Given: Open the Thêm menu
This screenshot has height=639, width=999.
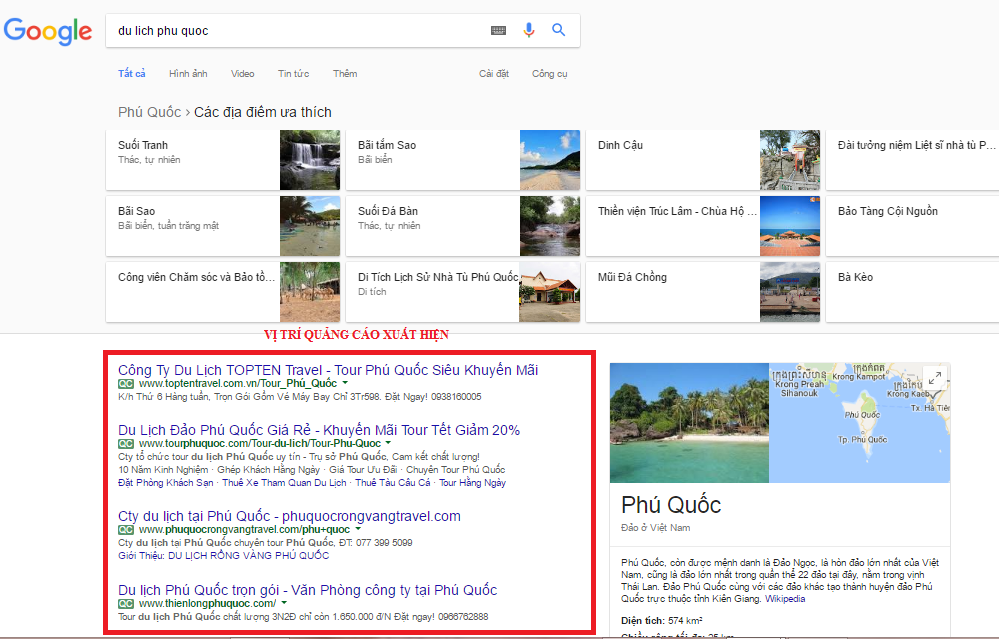Looking at the screenshot, I should (345, 73).
